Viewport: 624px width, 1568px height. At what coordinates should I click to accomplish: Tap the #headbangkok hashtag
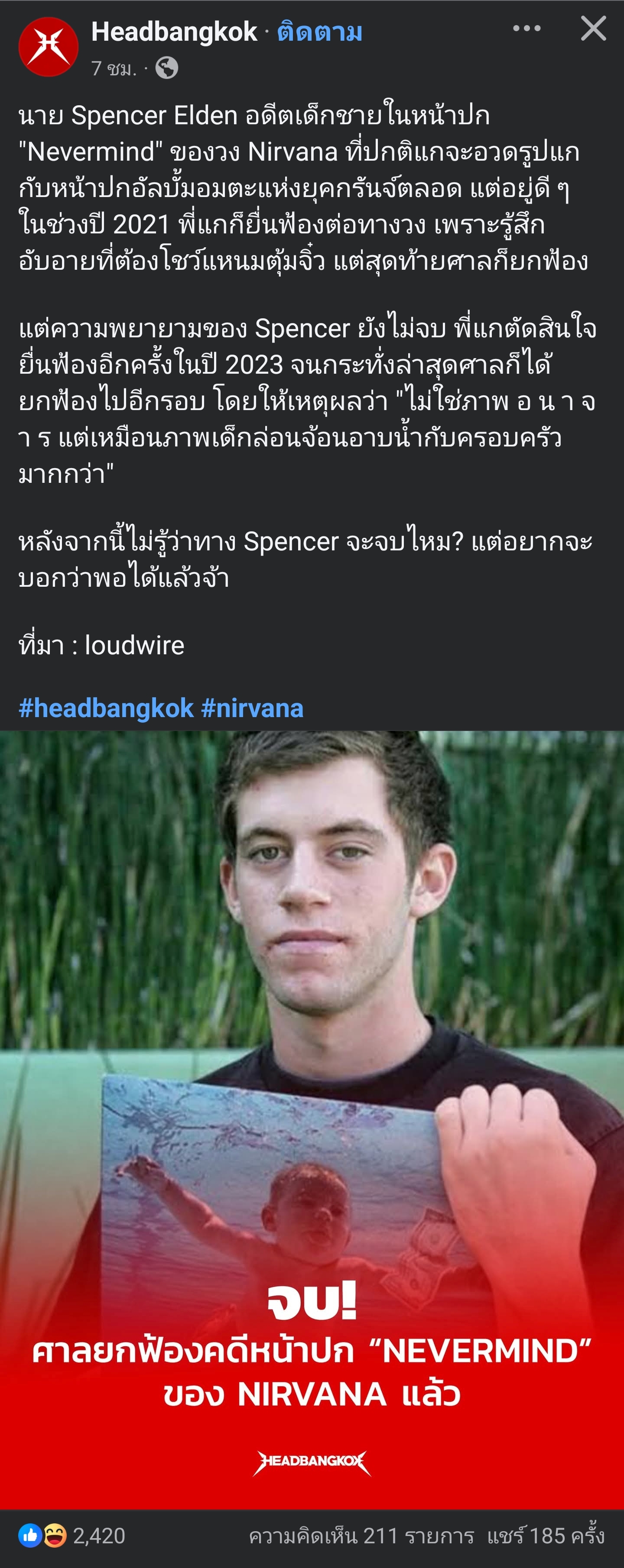click(x=106, y=708)
